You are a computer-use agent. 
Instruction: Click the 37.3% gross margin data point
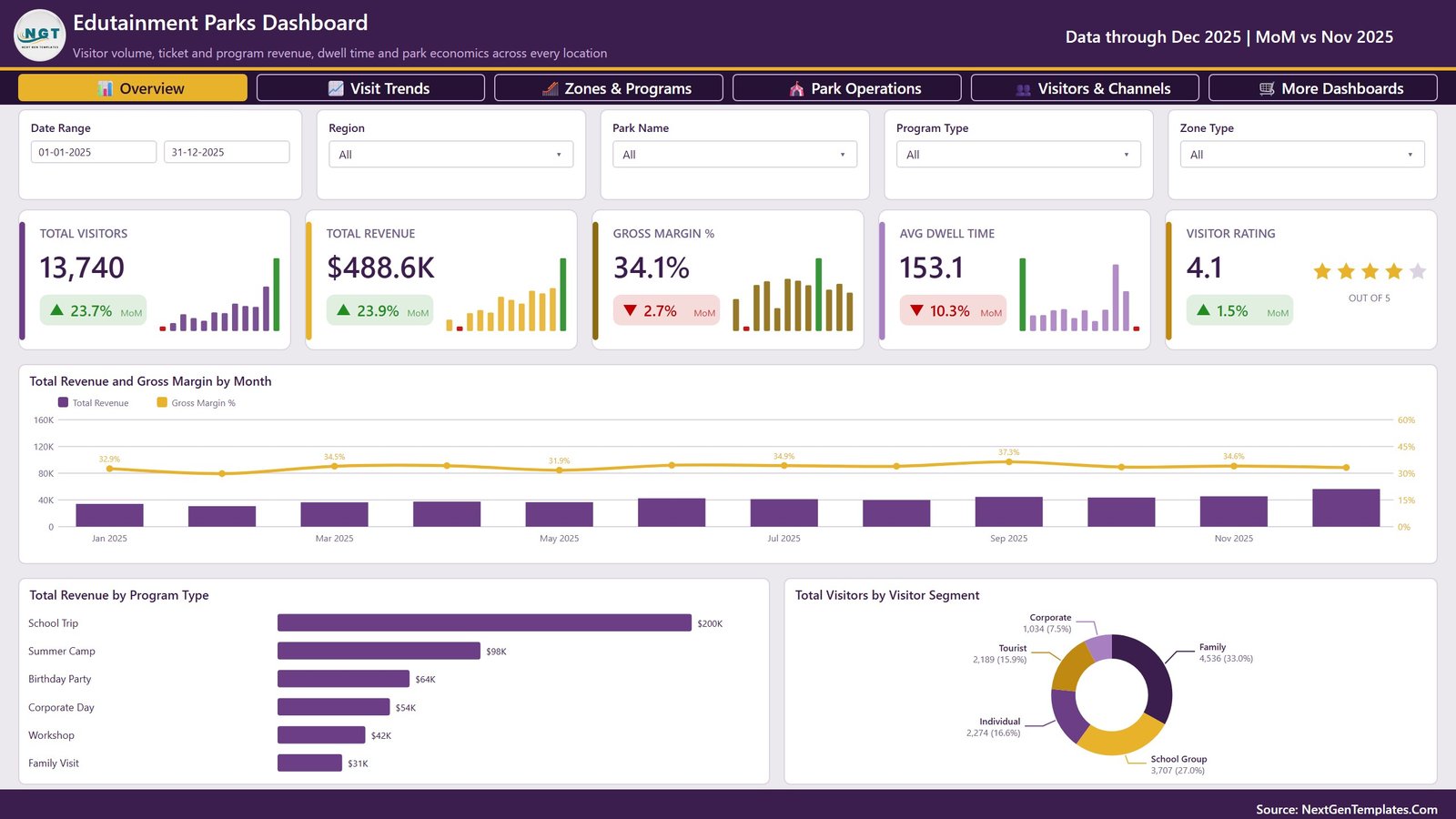(1008, 462)
